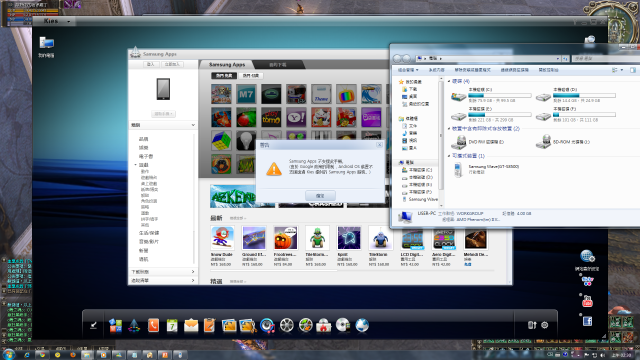Image resolution: width=640 pixels, height=360 pixels.
Task: Click the Explorer search input field
Action: (x=605, y=59)
